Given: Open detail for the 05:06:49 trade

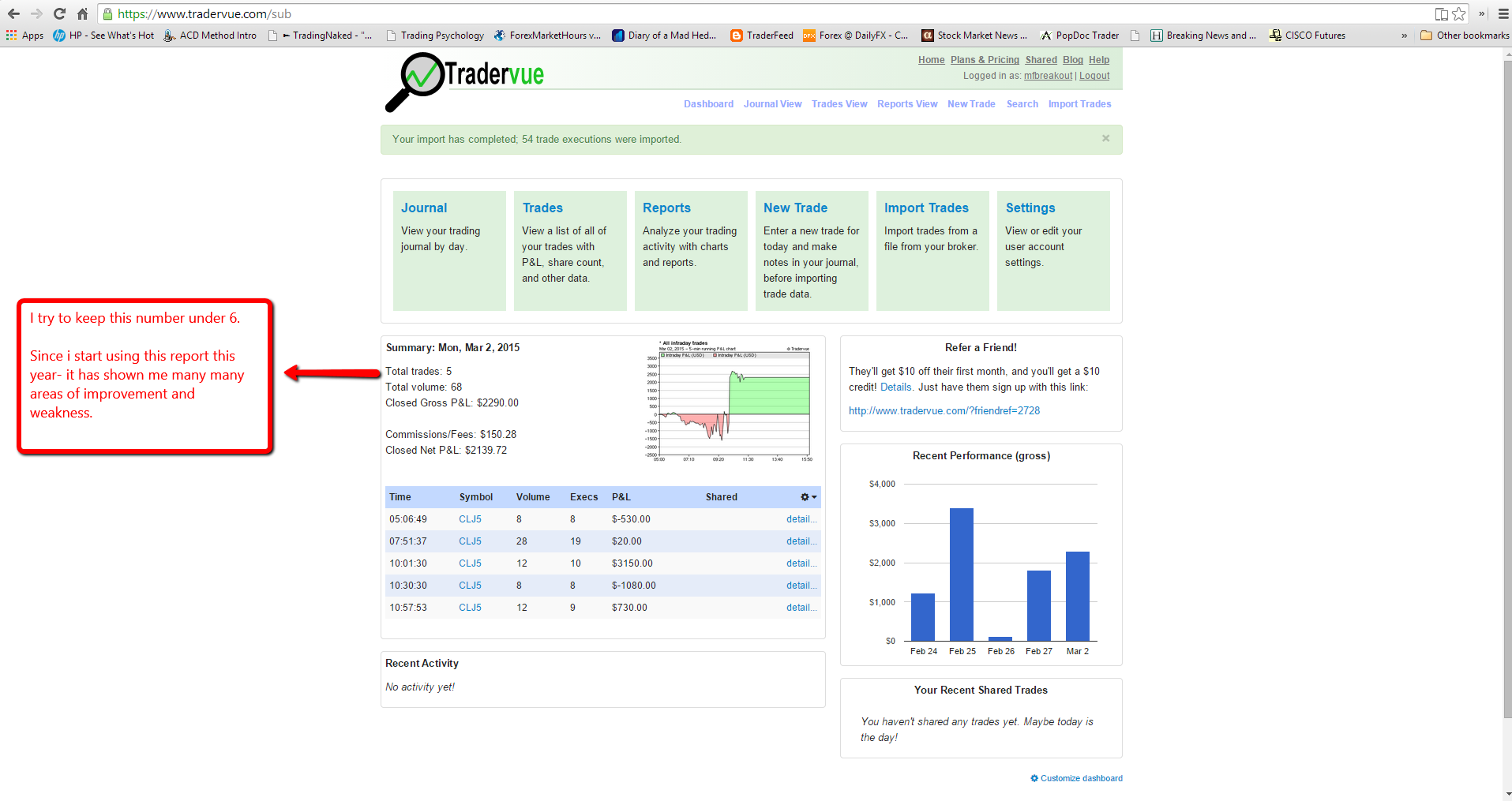Looking at the screenshot, I should (801, 519).
